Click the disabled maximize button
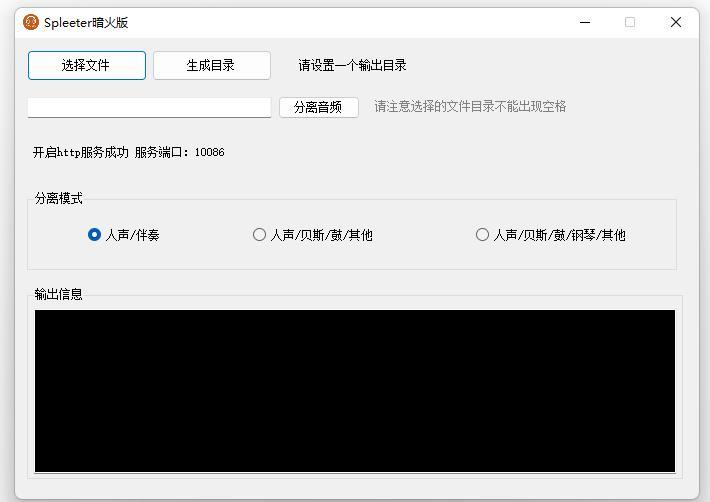This screenshot has height=502, width=710. click(x=630, y=22)
